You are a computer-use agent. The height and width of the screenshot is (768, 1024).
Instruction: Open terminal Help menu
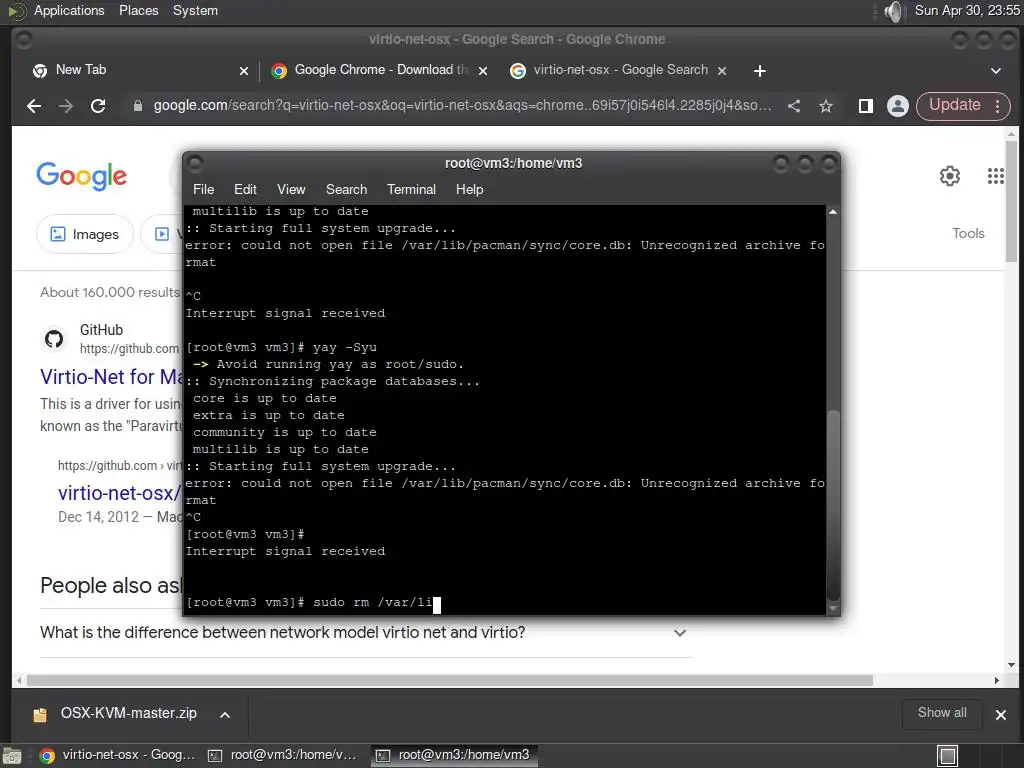[469, 189]
